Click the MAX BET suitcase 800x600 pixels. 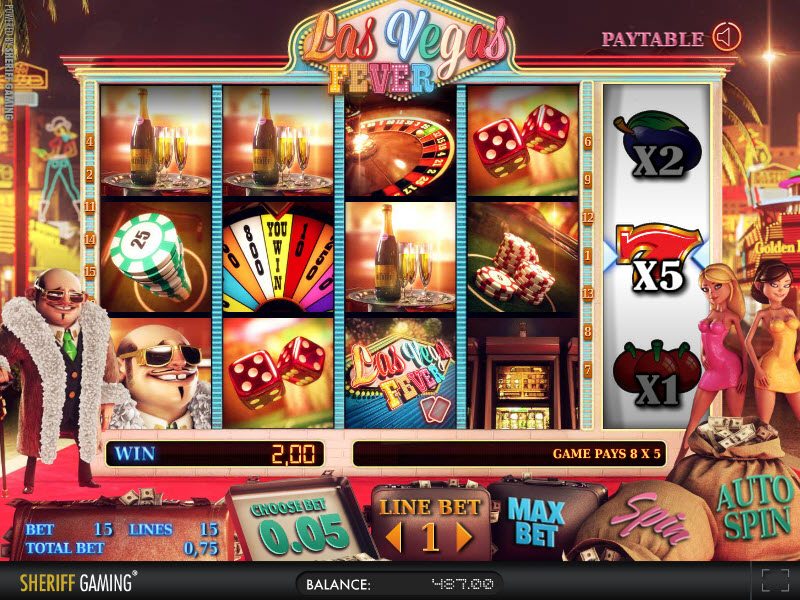pyautogui.click(x=537, y=521)
